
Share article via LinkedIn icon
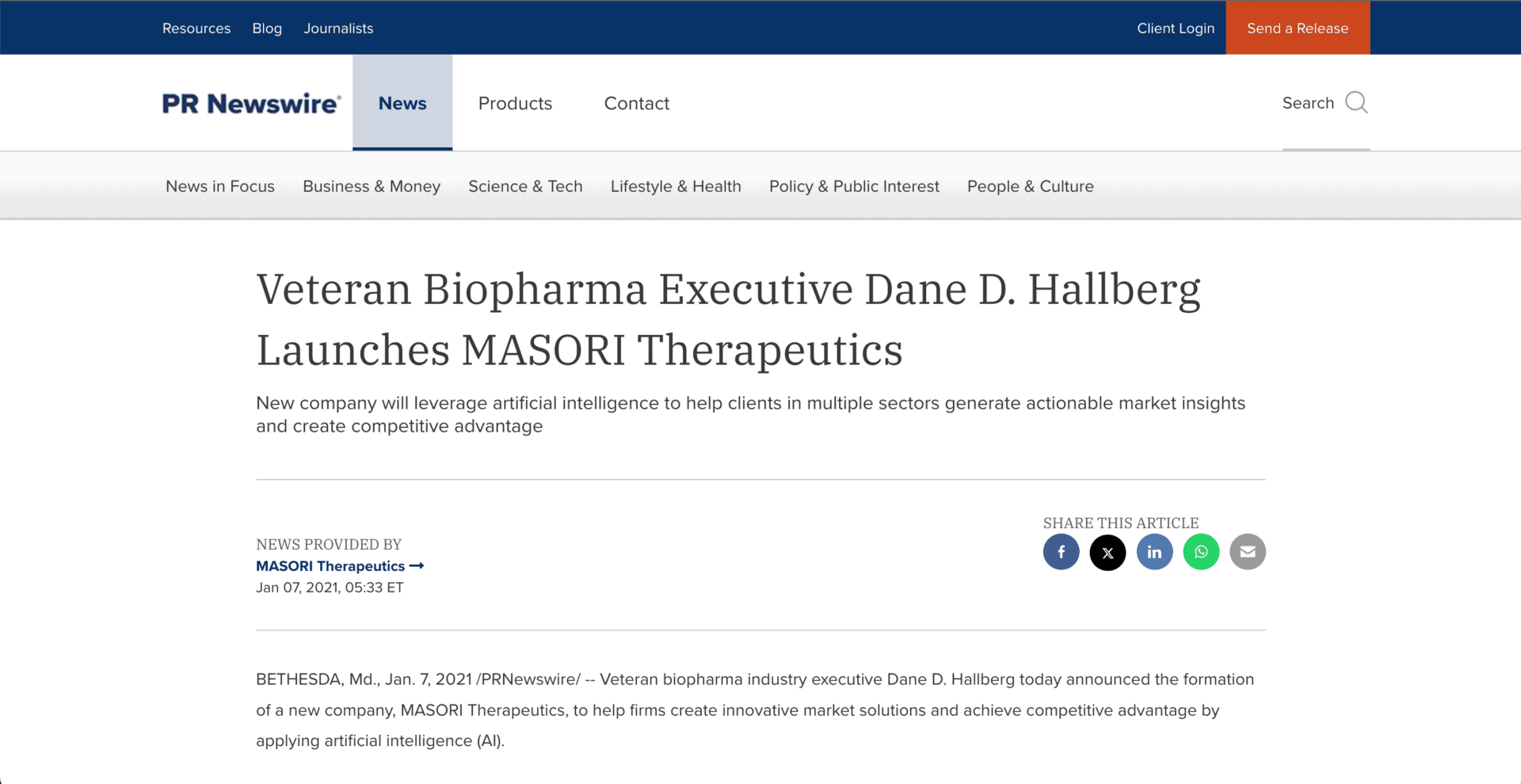coord(1154,552)
